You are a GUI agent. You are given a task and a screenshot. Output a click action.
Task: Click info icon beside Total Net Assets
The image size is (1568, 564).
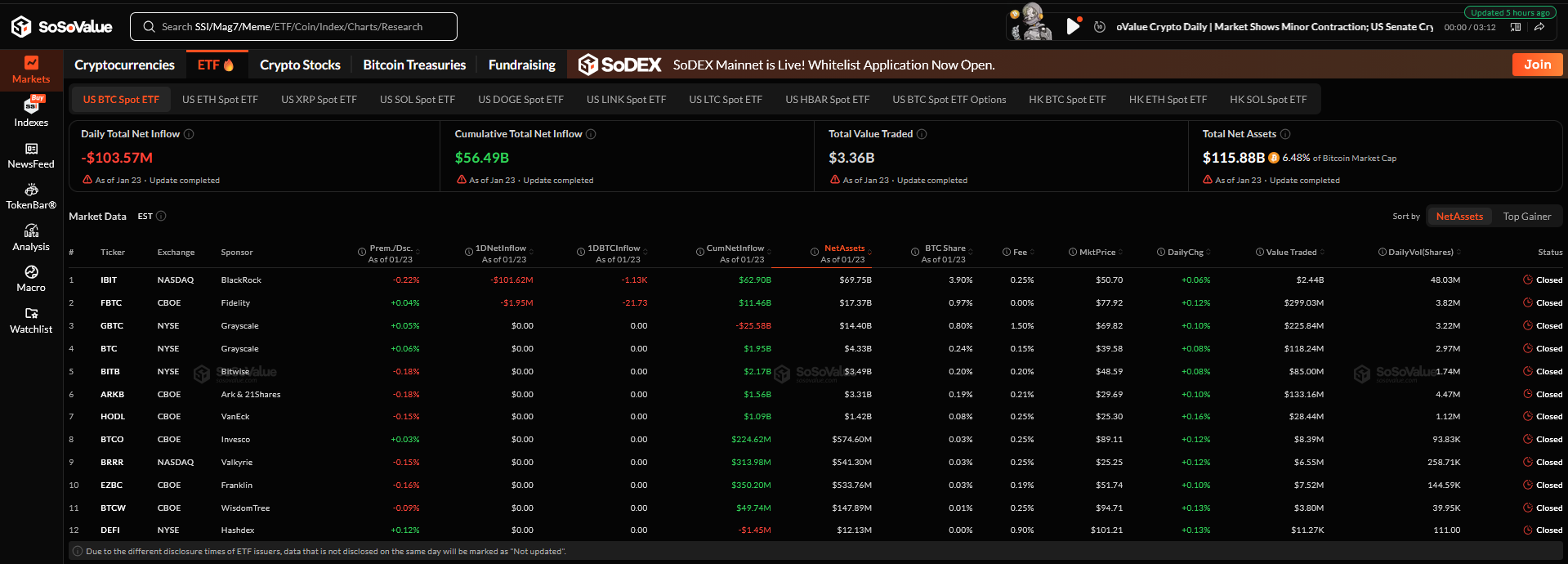point(1285,134)
